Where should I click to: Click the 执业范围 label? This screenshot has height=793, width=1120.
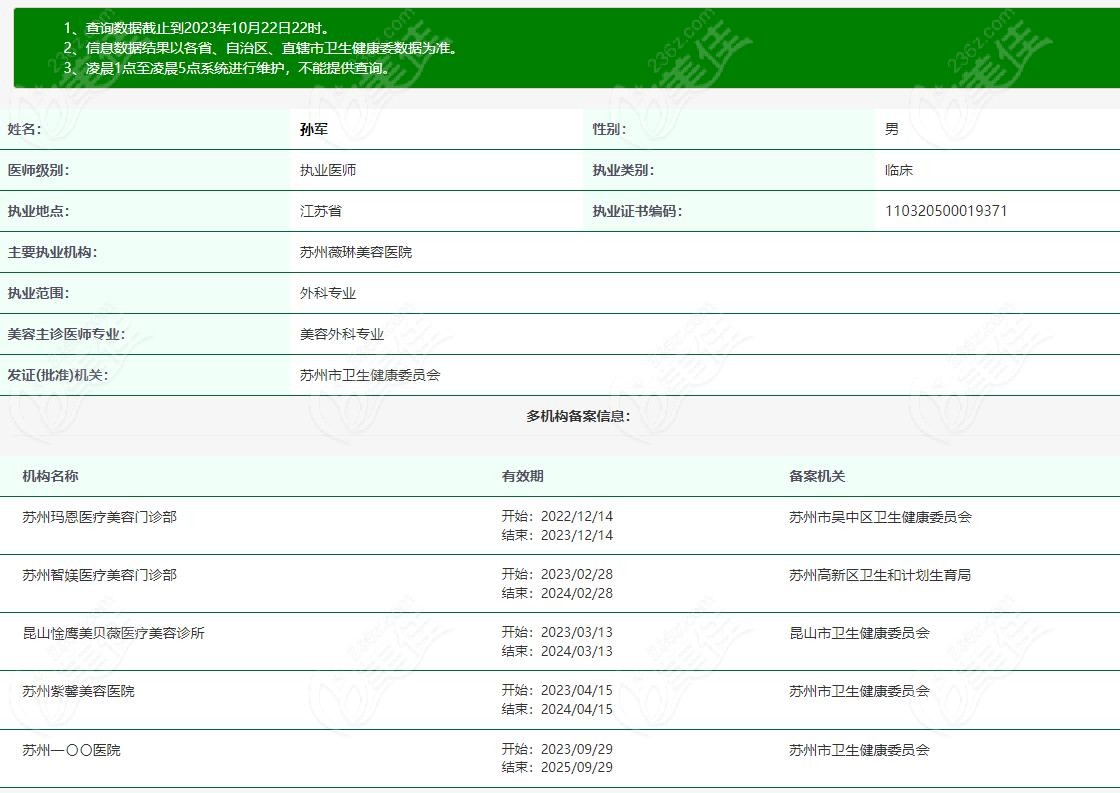point(39,293)
